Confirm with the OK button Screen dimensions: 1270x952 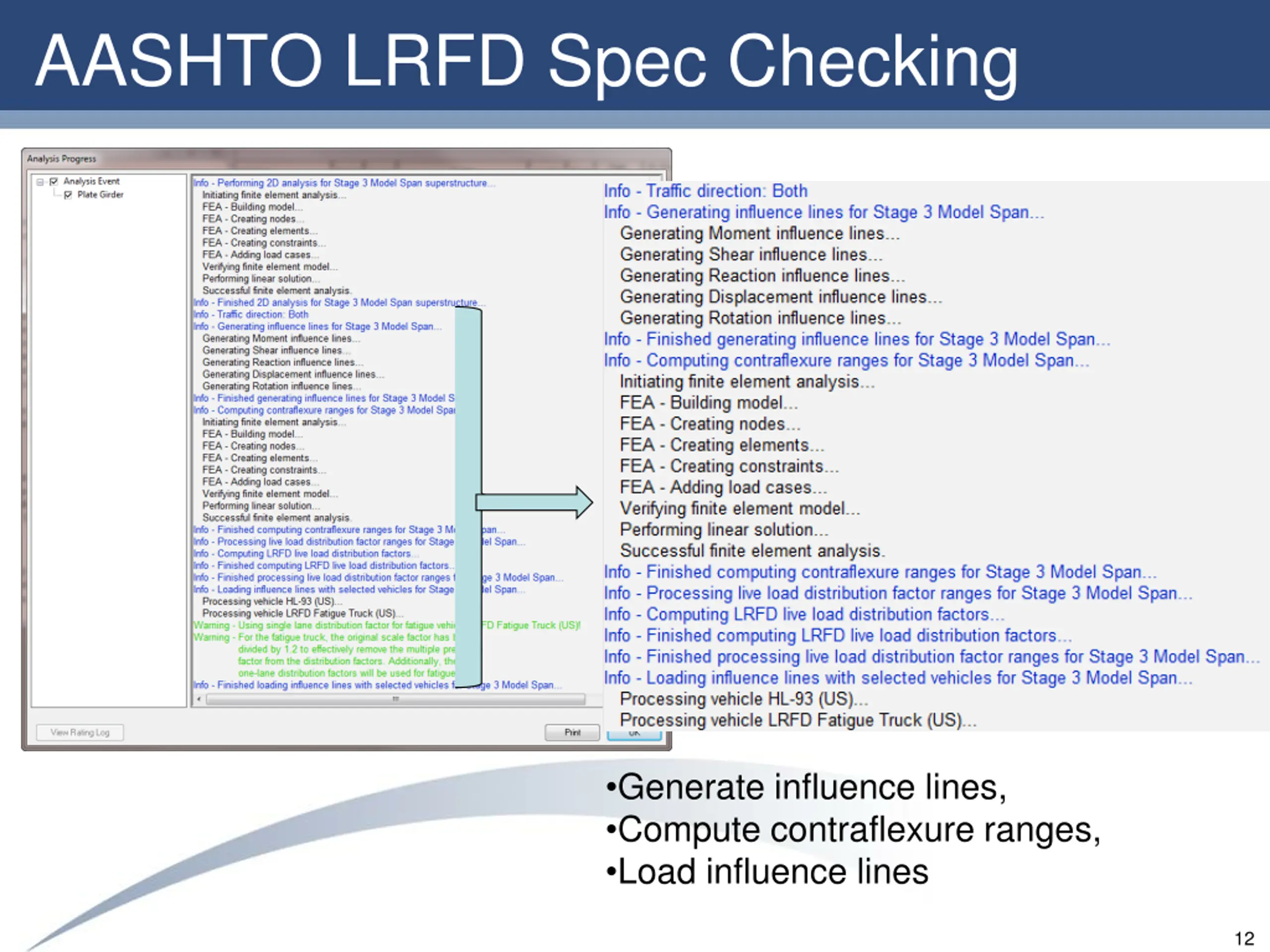click(634, 735)
